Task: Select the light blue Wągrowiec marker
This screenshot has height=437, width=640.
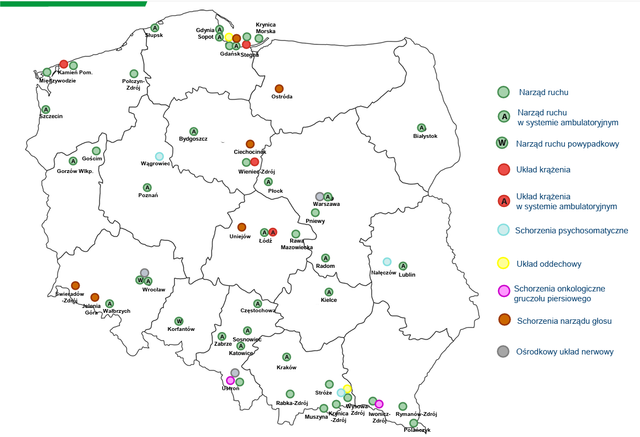Action: point(159,156)
